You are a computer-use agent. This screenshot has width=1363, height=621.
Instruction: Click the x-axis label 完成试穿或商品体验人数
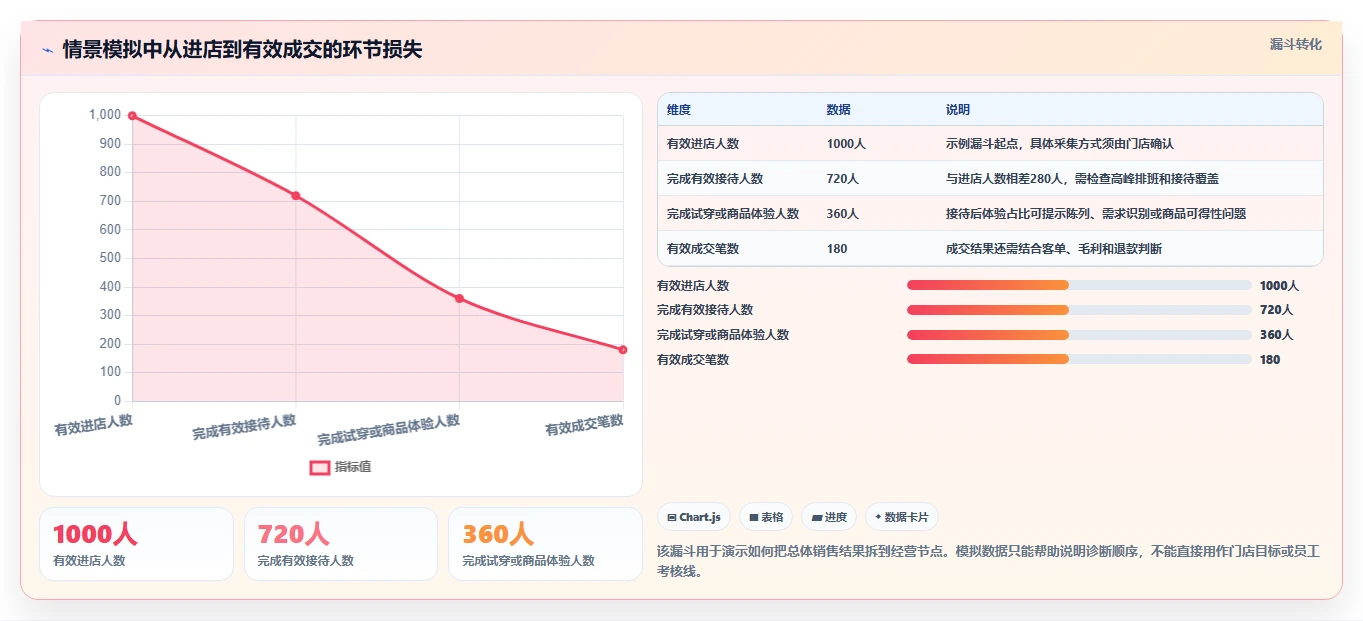tap(389, 430)
